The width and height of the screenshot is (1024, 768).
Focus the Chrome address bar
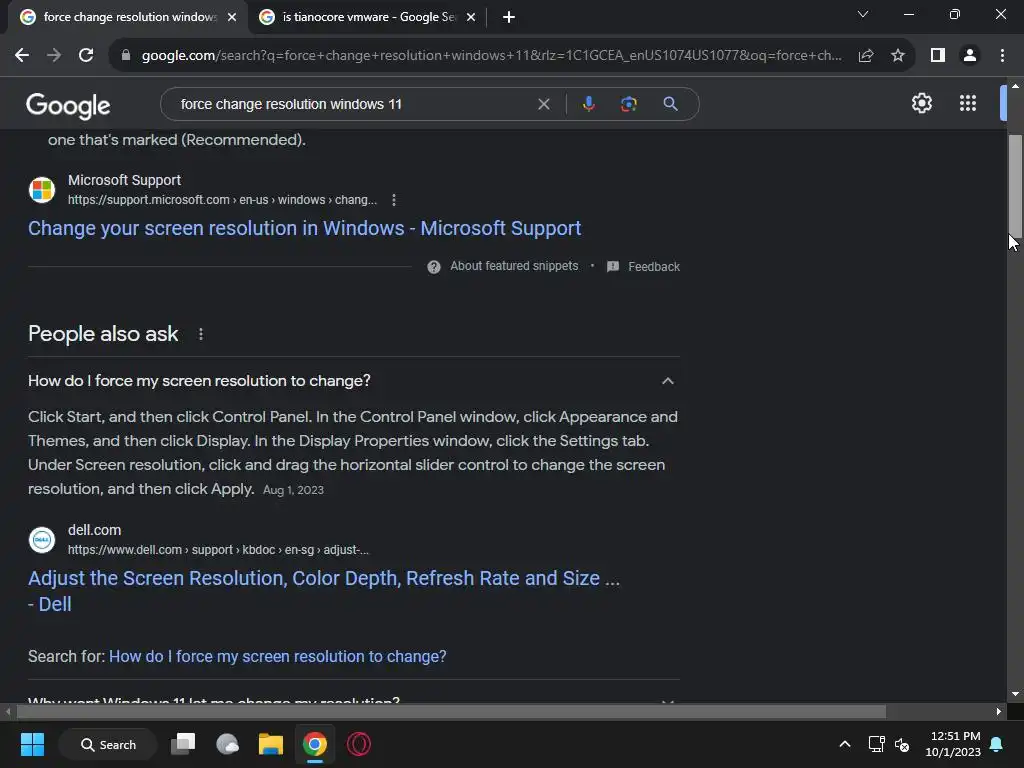[491, 56]
